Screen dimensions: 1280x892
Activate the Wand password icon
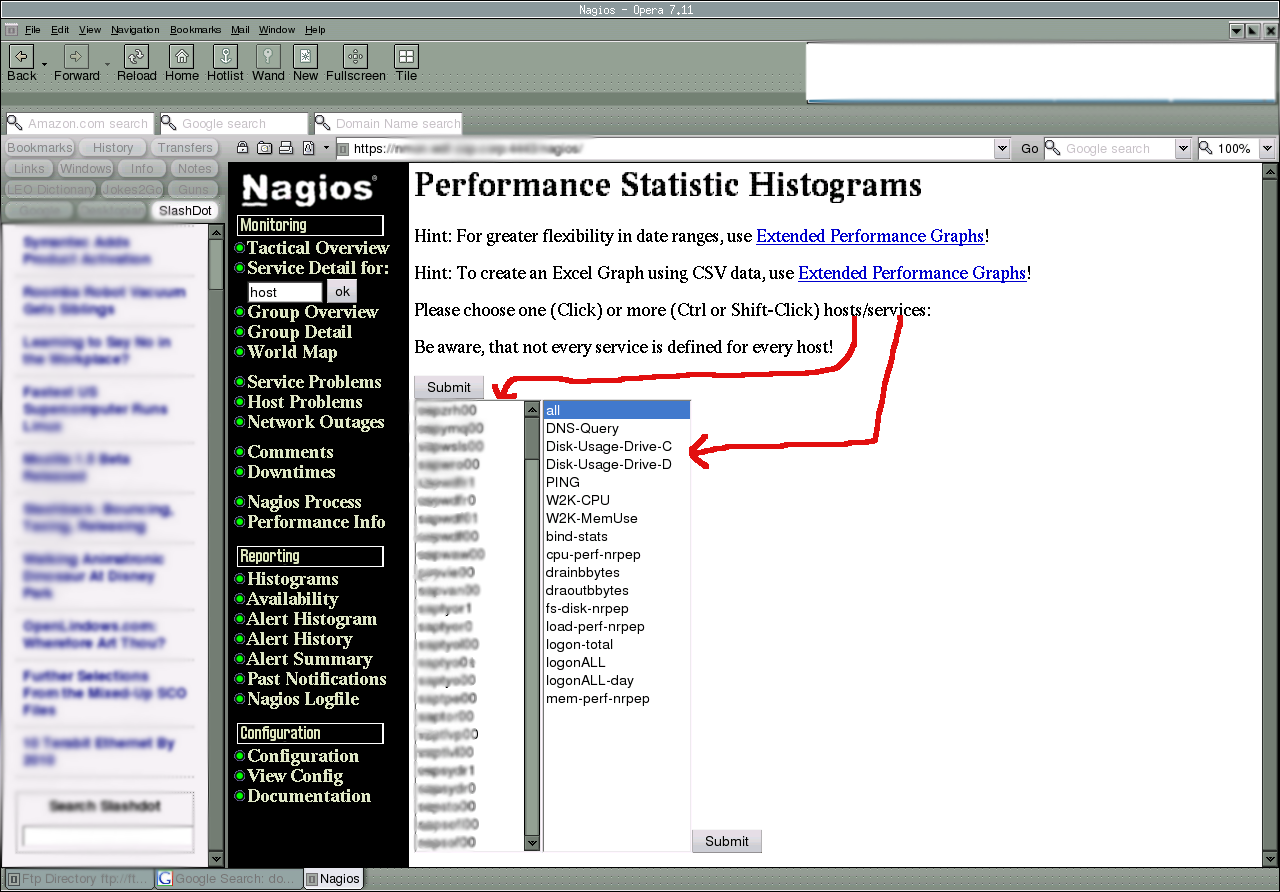pos(268,56)
